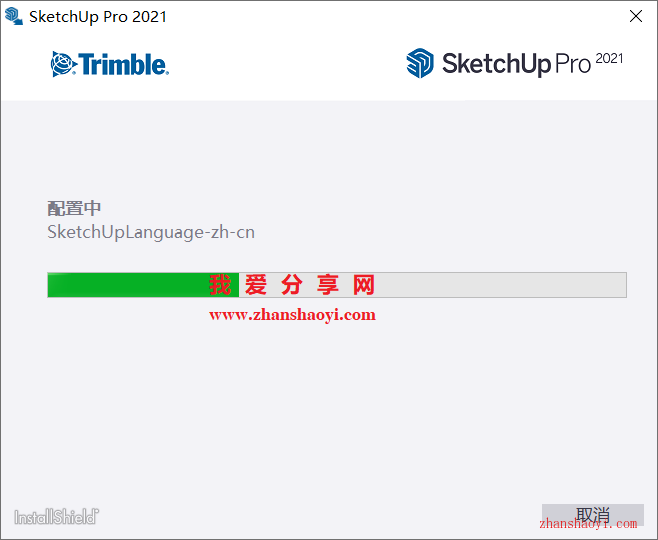Open the www.zhanshaoyi.com red link

pyautogui.click(x=292, y=315)
